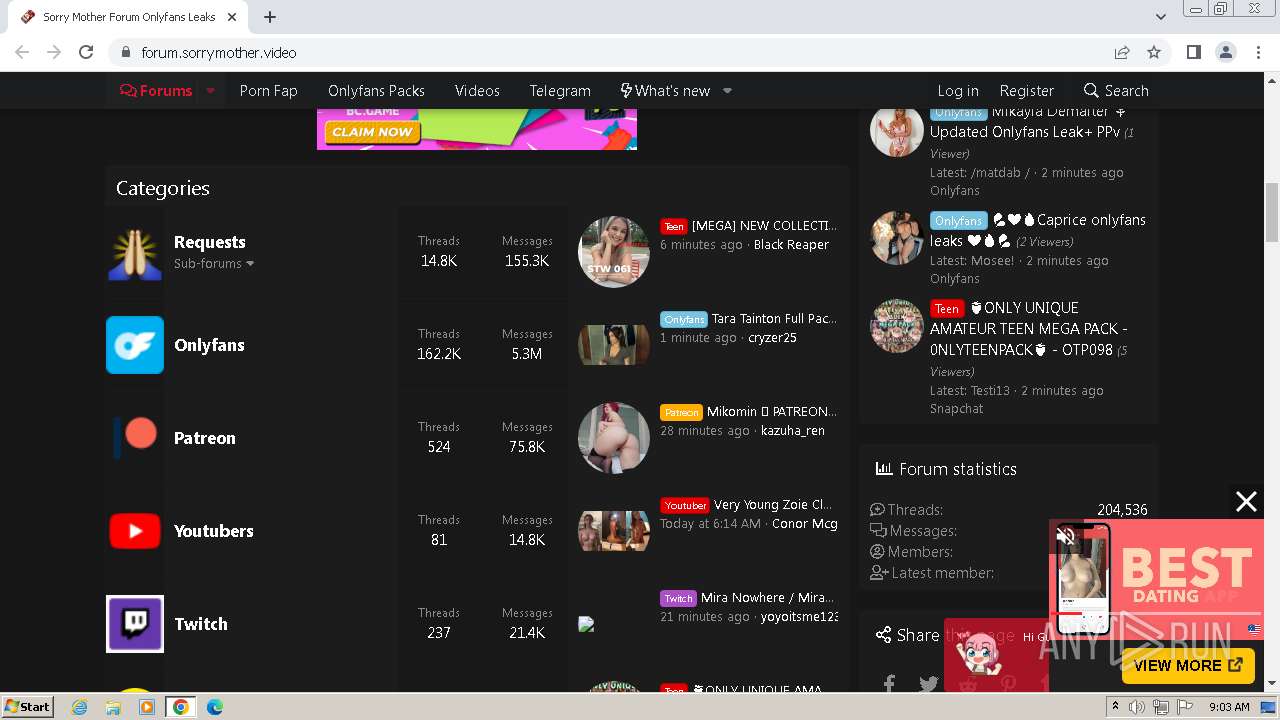1280x720 pixels.
Task: Close the dating ad with the X
Action: pos(1246,502)
